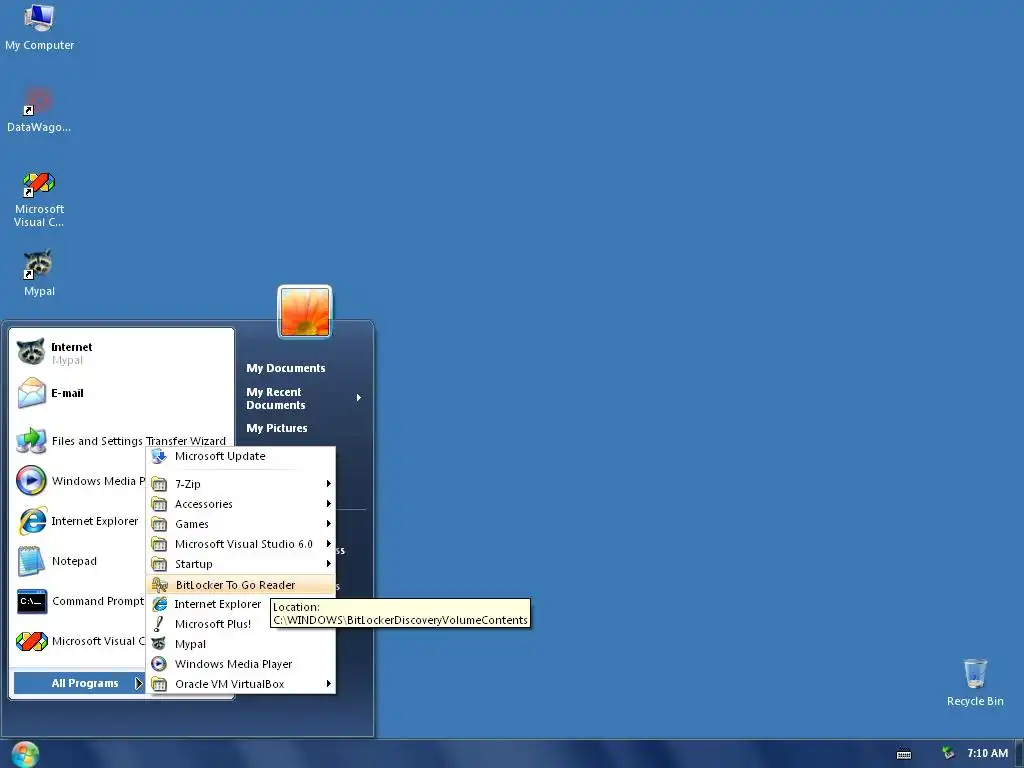Click Show Desktop strip at taskbar end
This screenshot has width=1024, height=768.
point(1019,754)
